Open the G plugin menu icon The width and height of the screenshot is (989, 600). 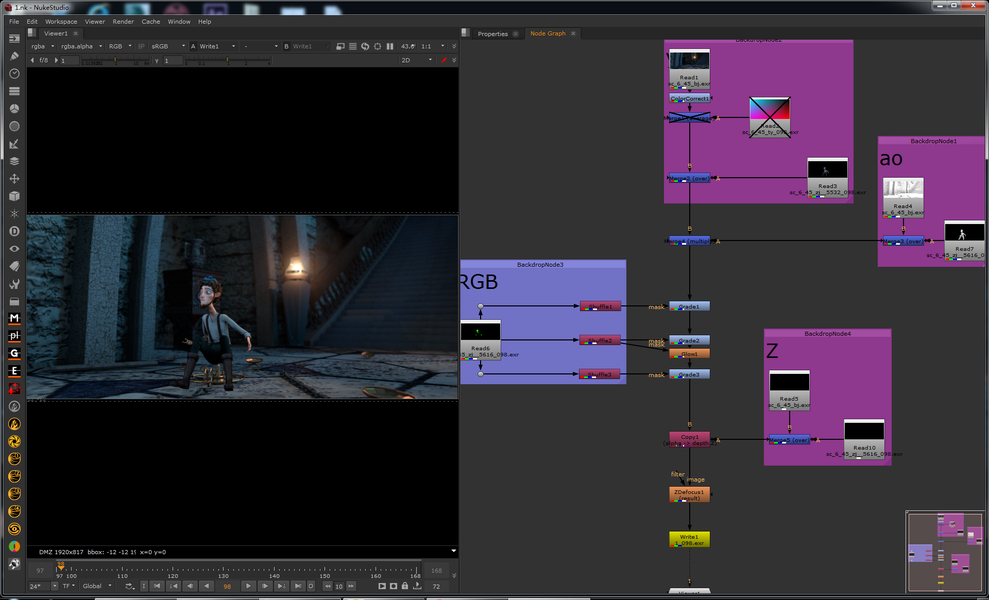pyautogui.click(x=14, y=353)
